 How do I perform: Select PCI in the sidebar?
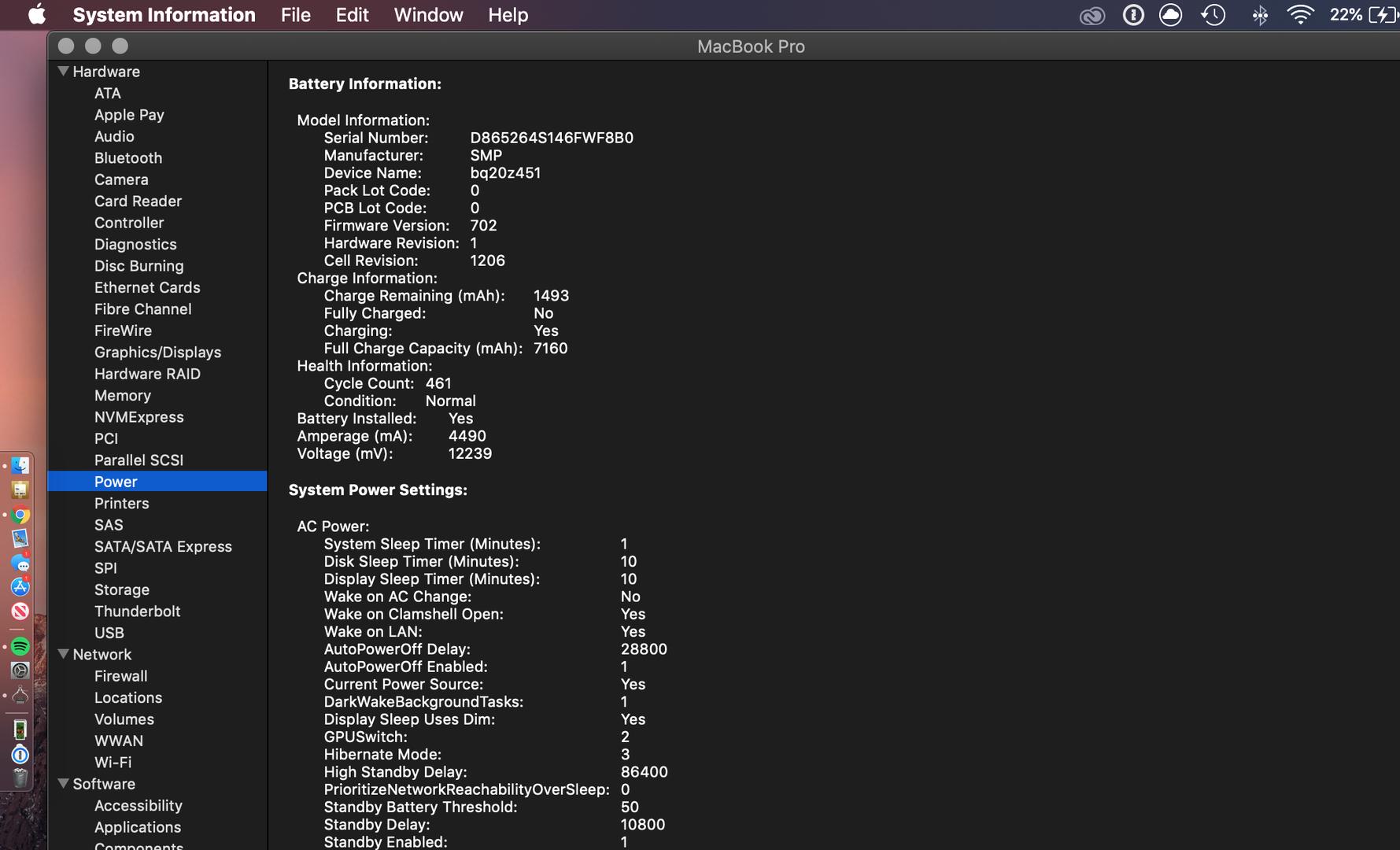tap(106, 439)
